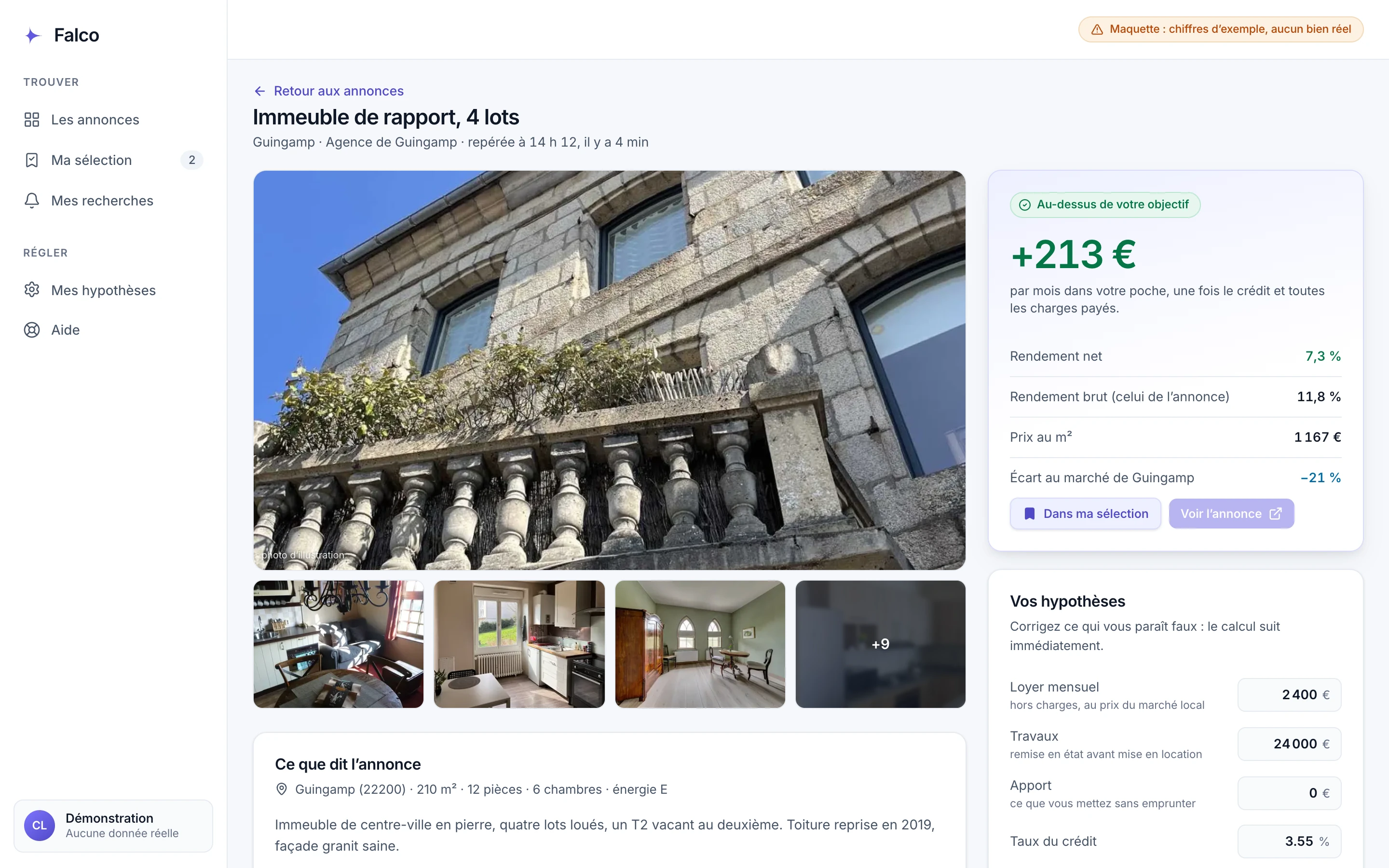Viewport: 1389px width, 868px height.
Task: Open Mes recherches in sidebar
Action: (113, 200)
